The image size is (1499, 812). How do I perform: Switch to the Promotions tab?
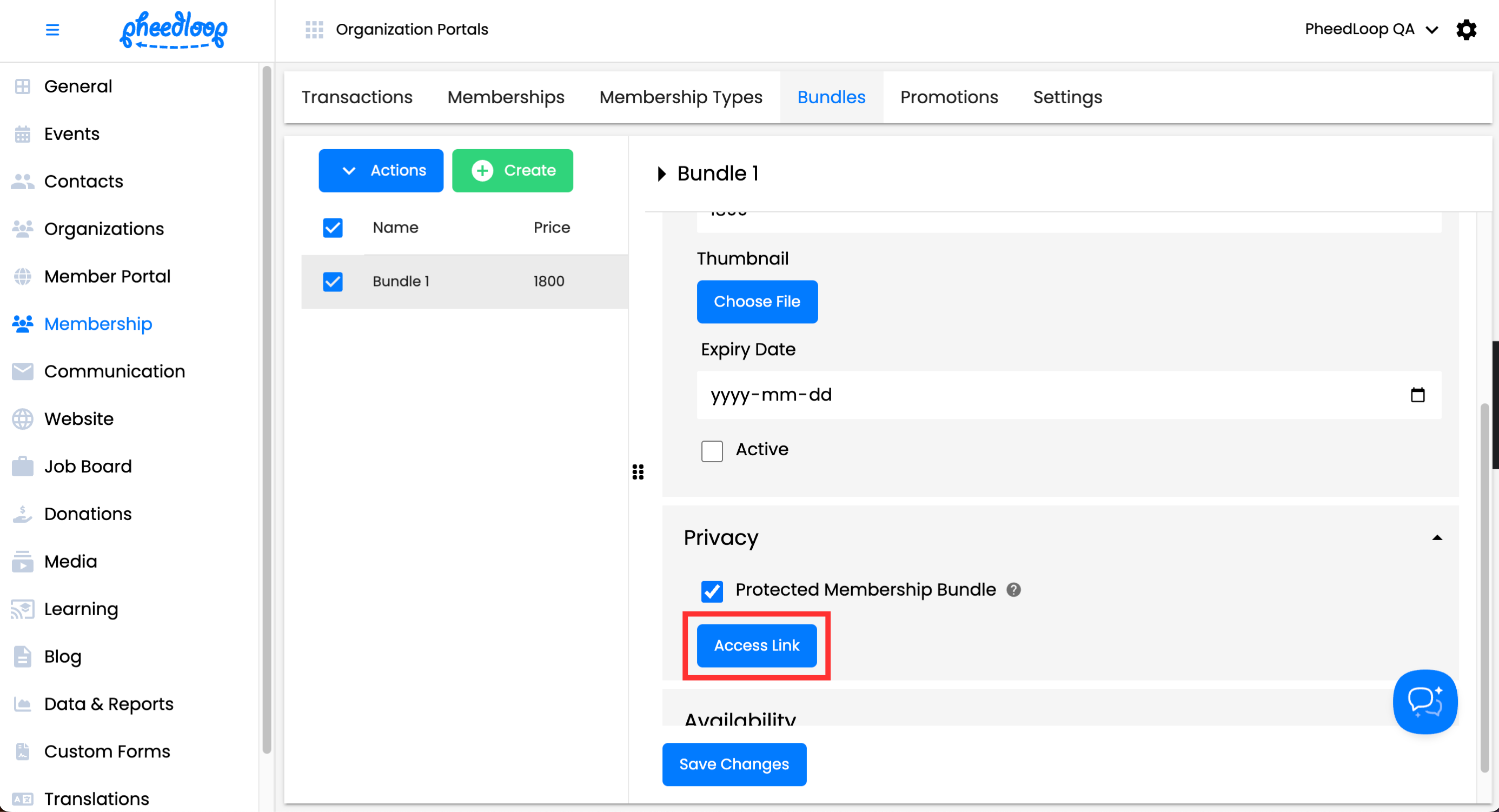(949, 97)
